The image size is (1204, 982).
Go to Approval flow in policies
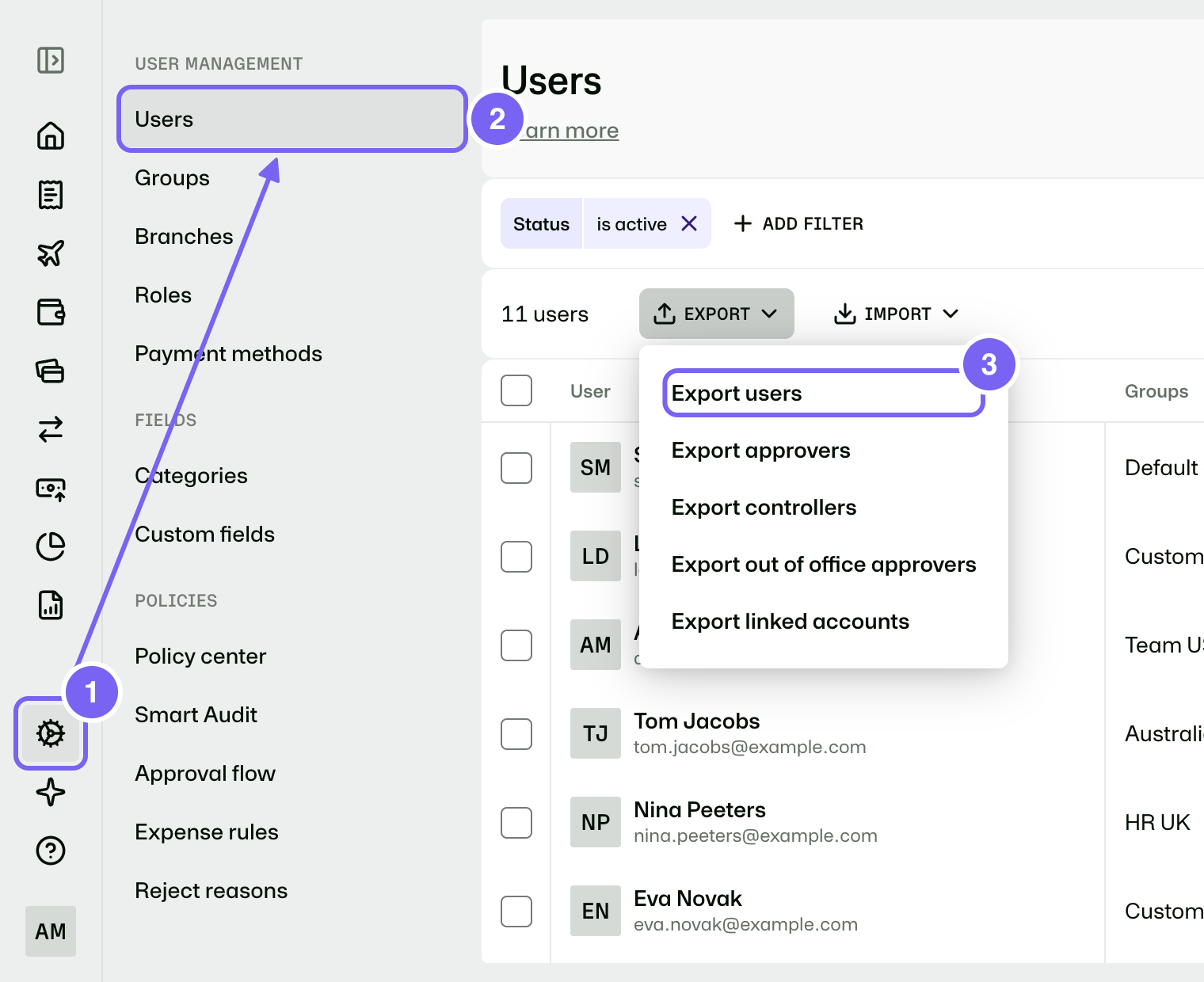[x=205, y=774]
